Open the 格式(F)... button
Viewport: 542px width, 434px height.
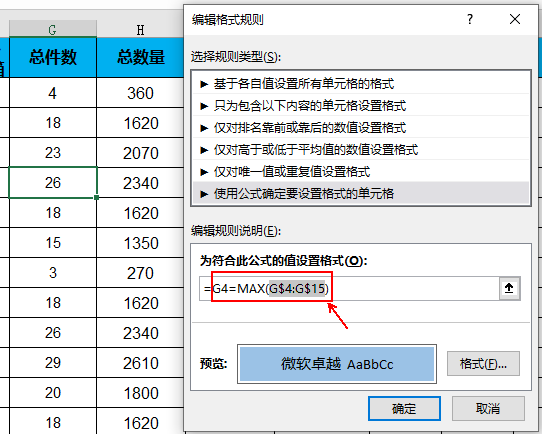tap(483, 364)
